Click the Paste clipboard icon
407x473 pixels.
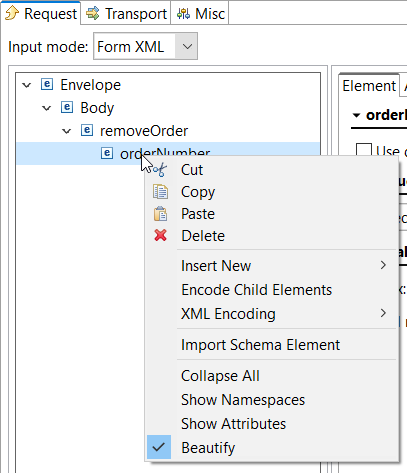point(160,214)
